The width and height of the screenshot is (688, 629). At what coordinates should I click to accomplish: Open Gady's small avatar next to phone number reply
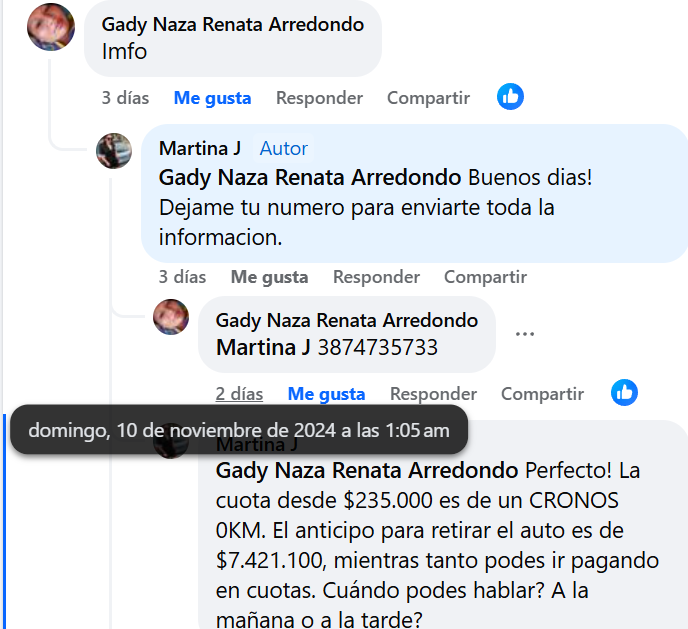[171, 317]
